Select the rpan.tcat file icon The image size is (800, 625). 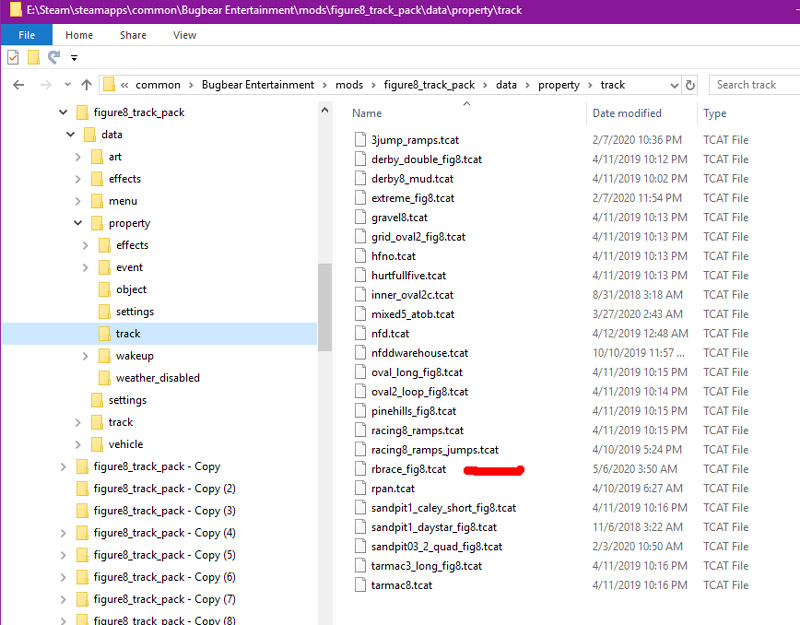(x=360, y=489)
